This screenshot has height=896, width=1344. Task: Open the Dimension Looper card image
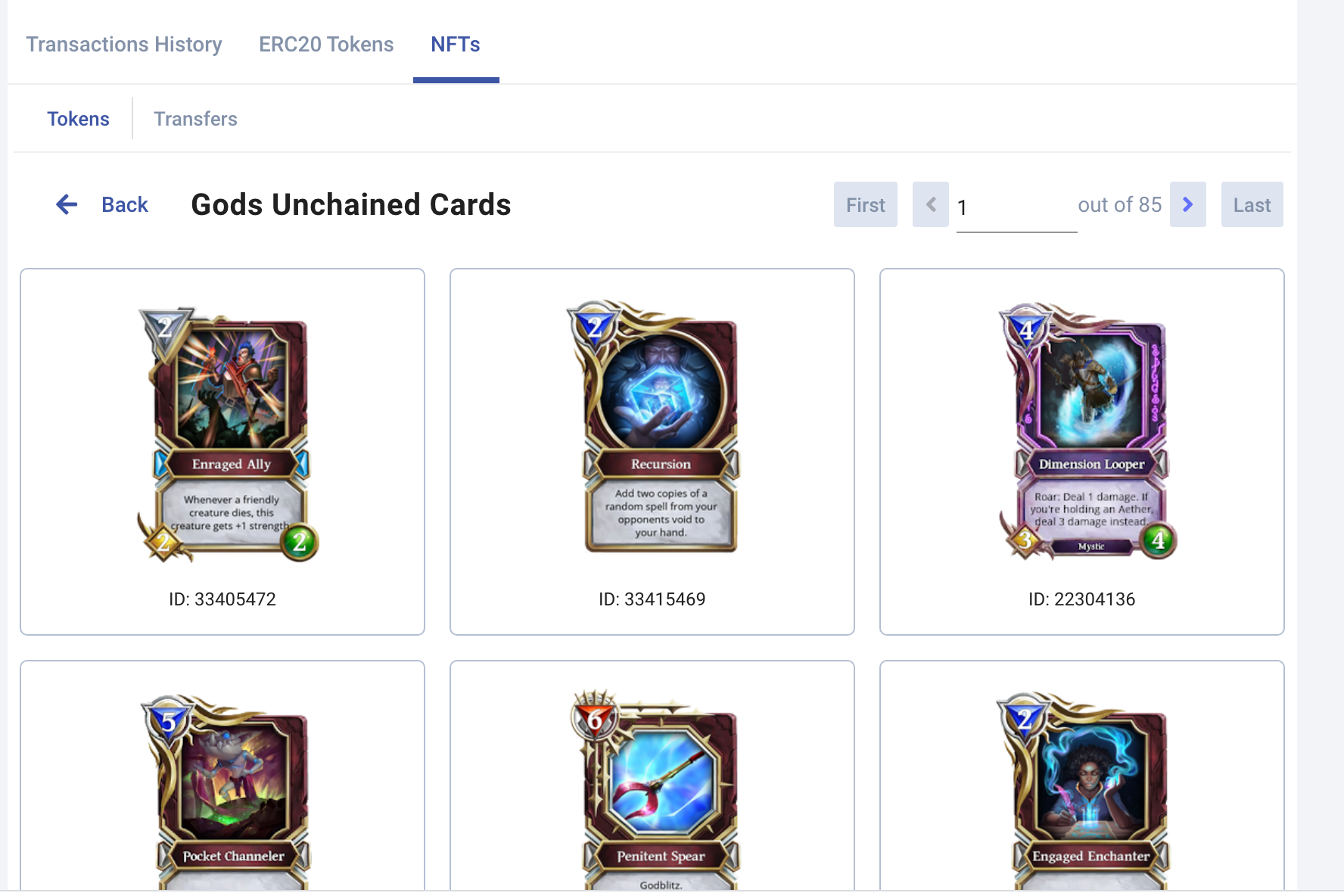1087,431
